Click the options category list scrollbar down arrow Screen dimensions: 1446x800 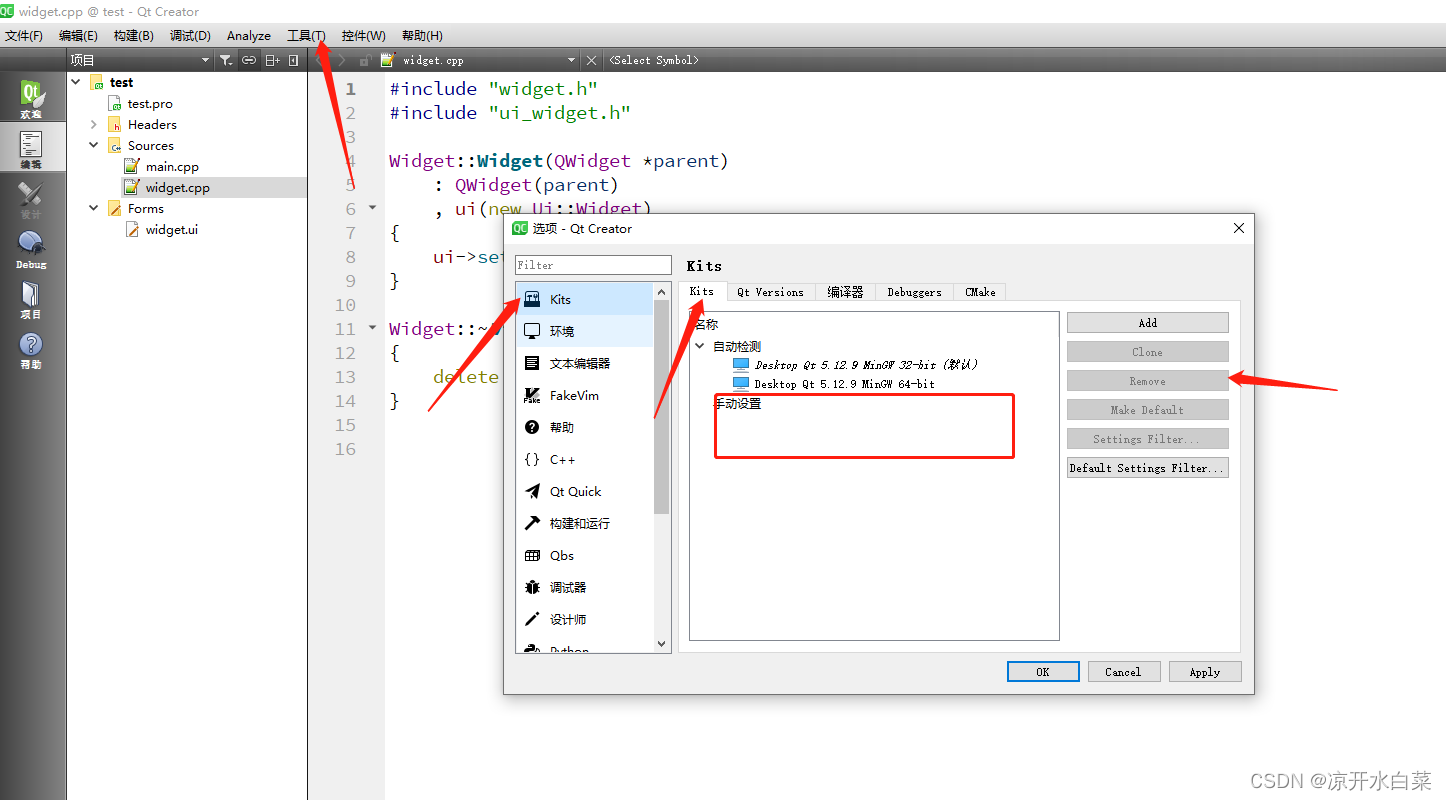click(661, 644)
